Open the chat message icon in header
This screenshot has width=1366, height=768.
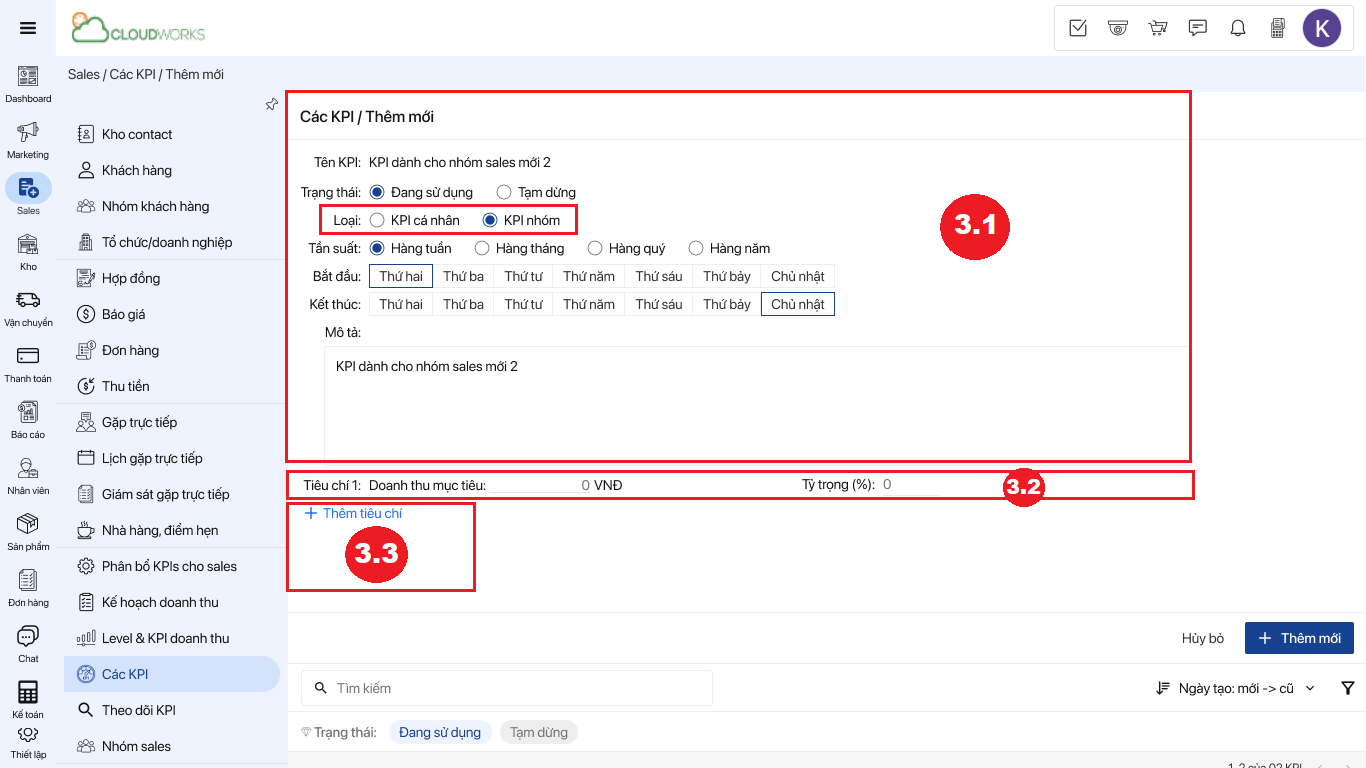click(1198, 28)
